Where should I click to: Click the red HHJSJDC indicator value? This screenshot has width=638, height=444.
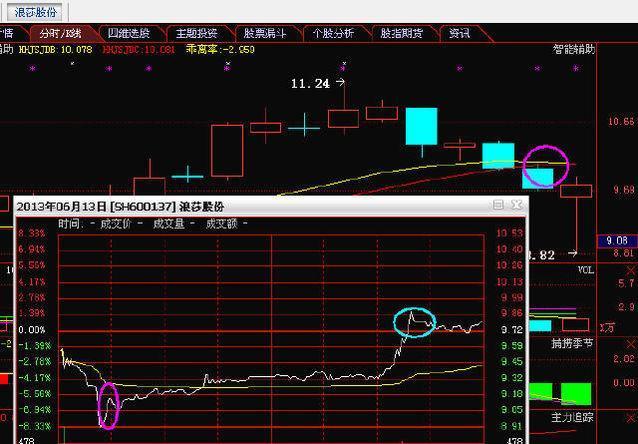[x=139, y=50]
